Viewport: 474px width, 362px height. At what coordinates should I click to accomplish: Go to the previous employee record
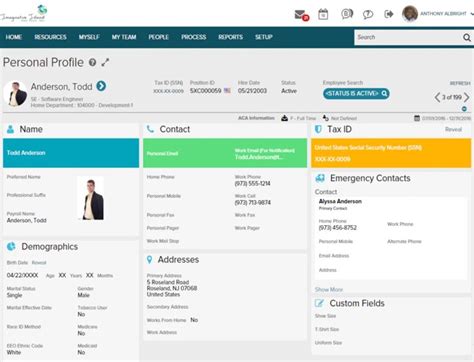pyautogui.click(x=437, y=97)
